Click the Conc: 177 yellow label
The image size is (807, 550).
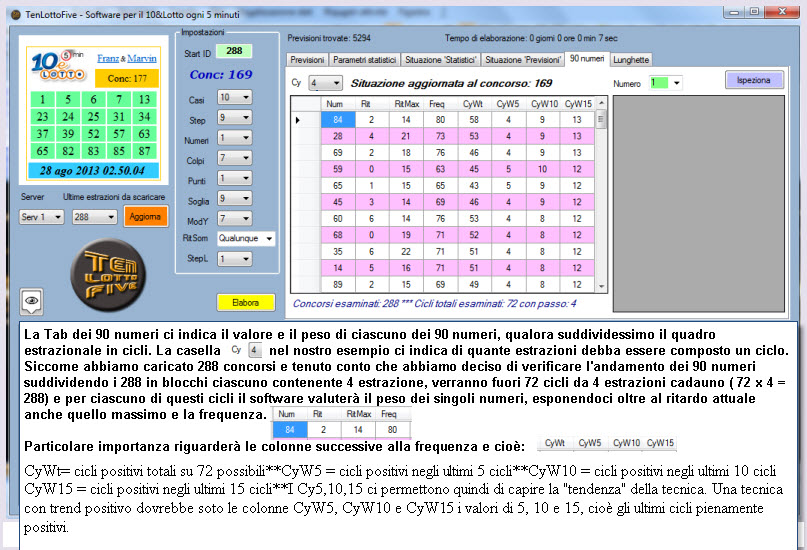point(127,78)
